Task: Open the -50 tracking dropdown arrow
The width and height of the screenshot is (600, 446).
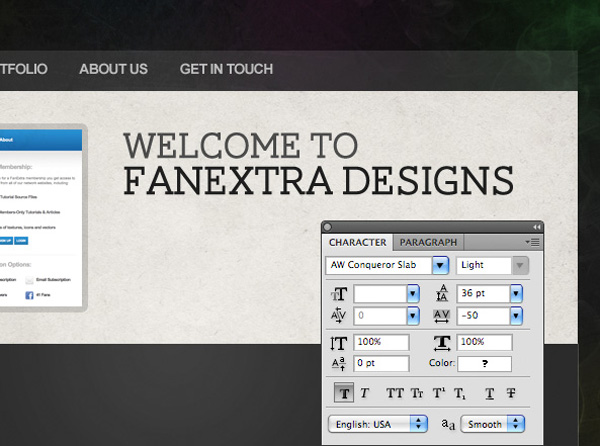Action: 516,316
